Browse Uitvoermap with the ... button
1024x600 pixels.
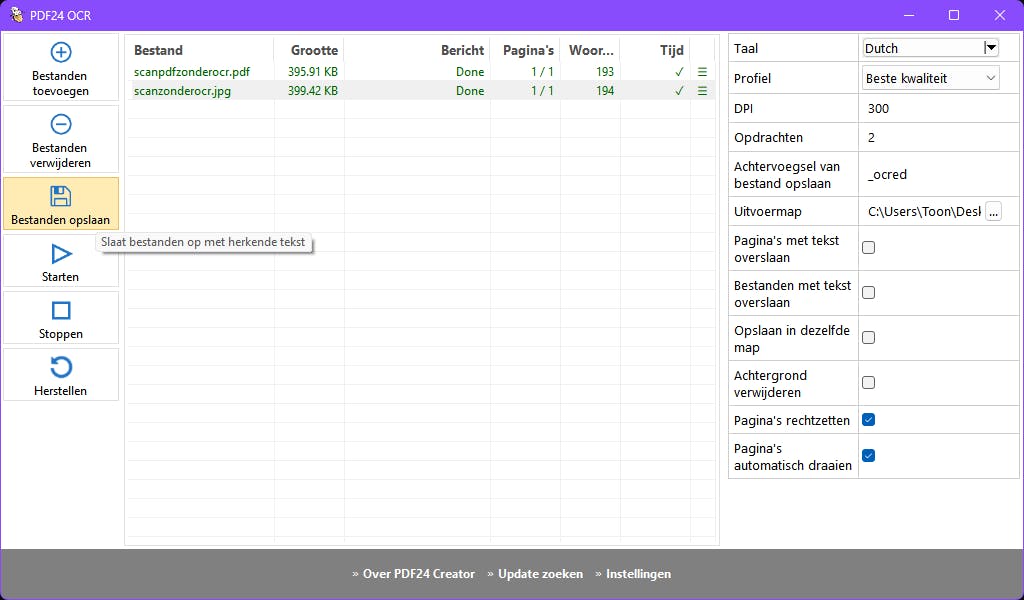(x=993, y=212)
